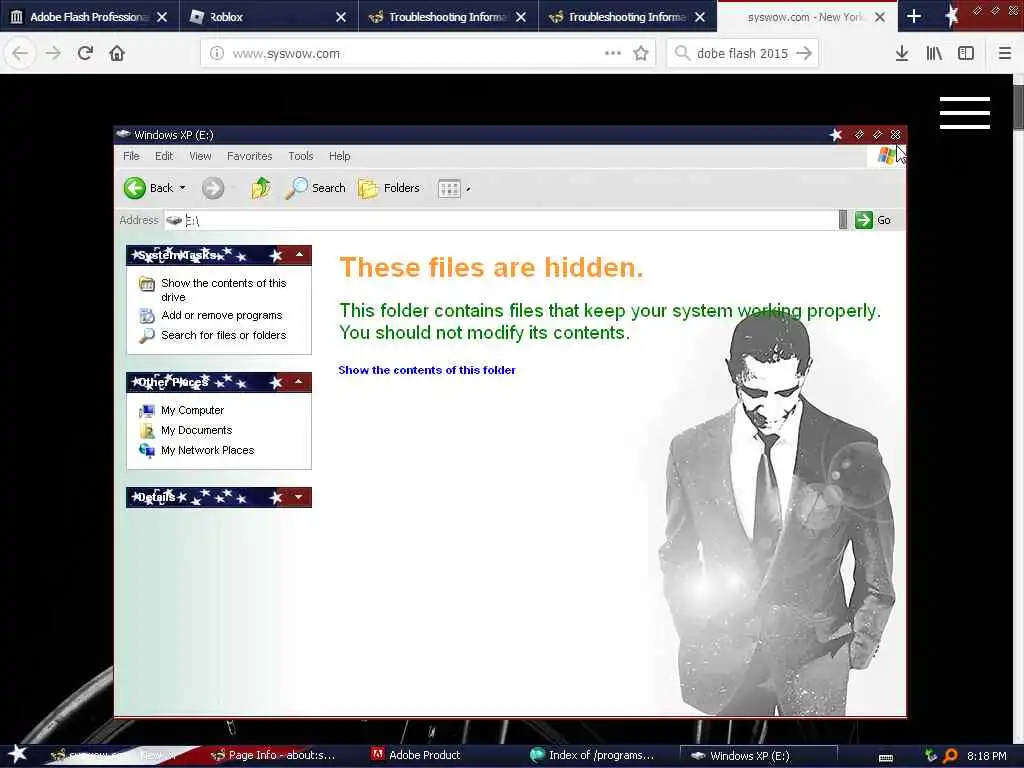
Task: Open Search in Explorer toolbar
Action: pos(315,188)
